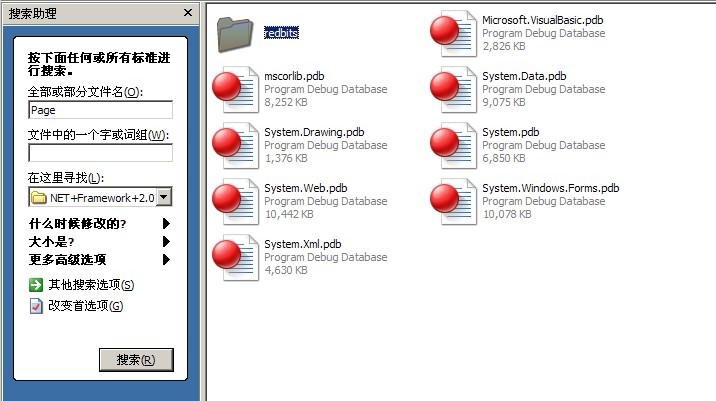Select the redbits folder icon

[x=237, y=33]
